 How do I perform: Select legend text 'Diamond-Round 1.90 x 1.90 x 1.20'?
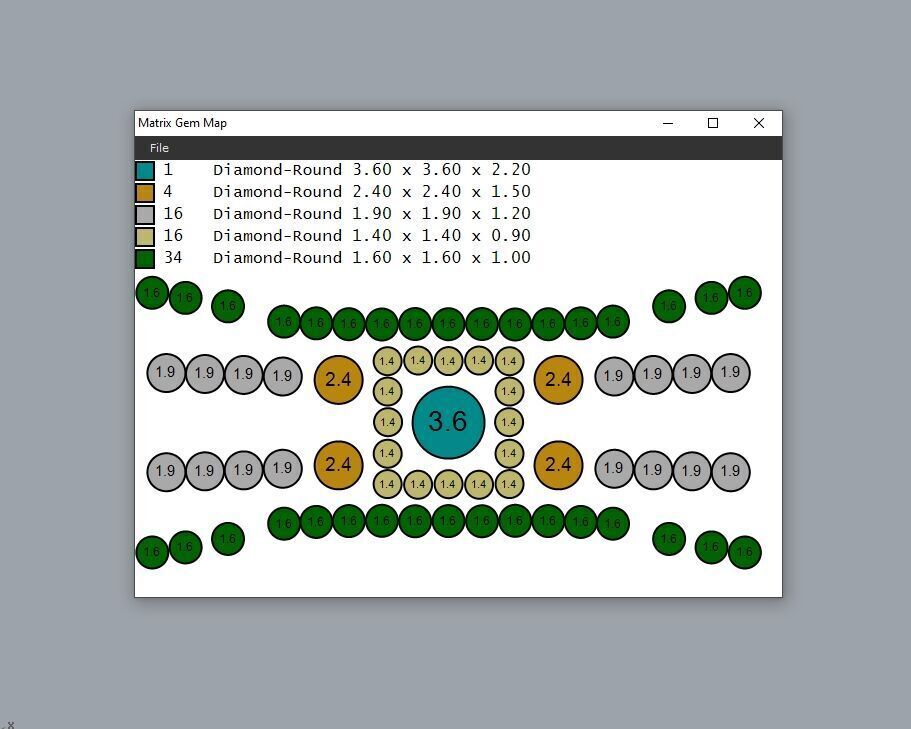point(372,214)
